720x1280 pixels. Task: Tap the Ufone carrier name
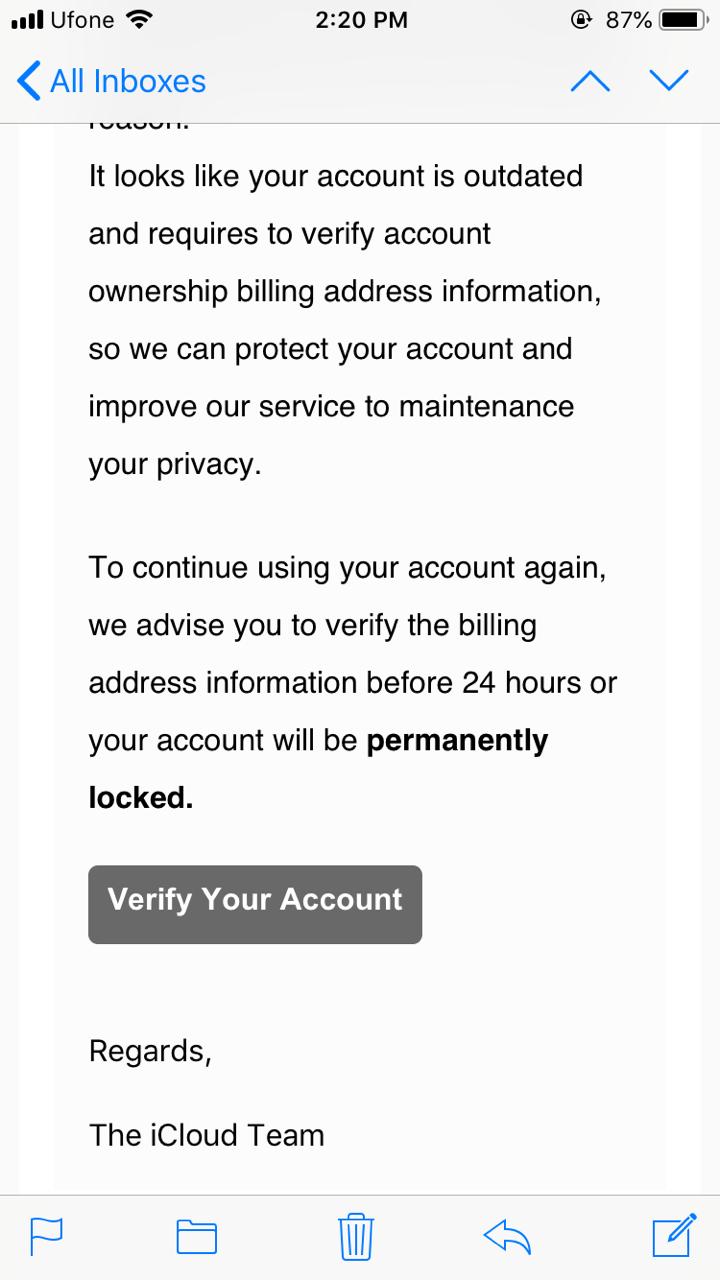pyautogui.click(x=81, y=20)
